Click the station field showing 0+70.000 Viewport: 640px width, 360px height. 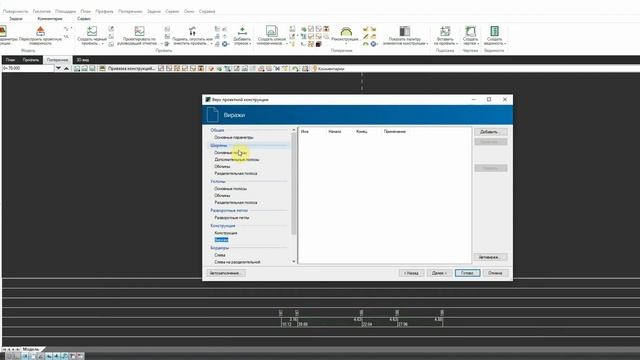click(x=28, y=68)
